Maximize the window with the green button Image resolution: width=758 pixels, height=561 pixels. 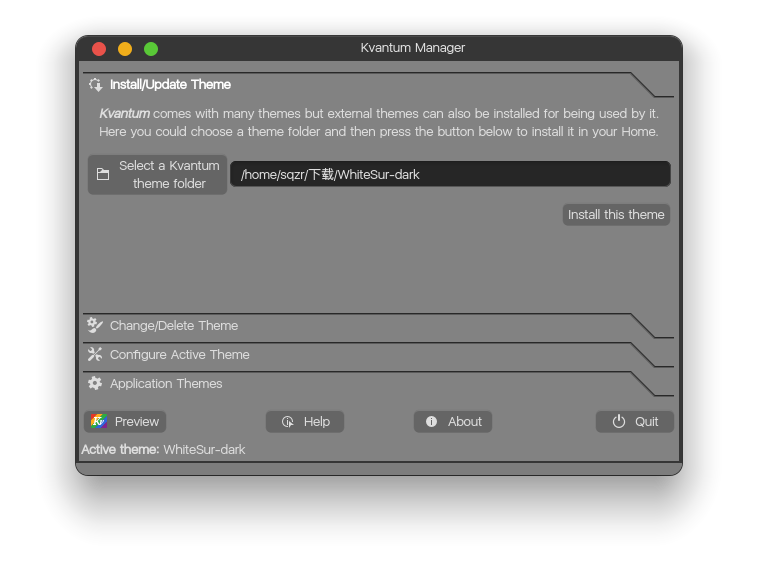151,49
